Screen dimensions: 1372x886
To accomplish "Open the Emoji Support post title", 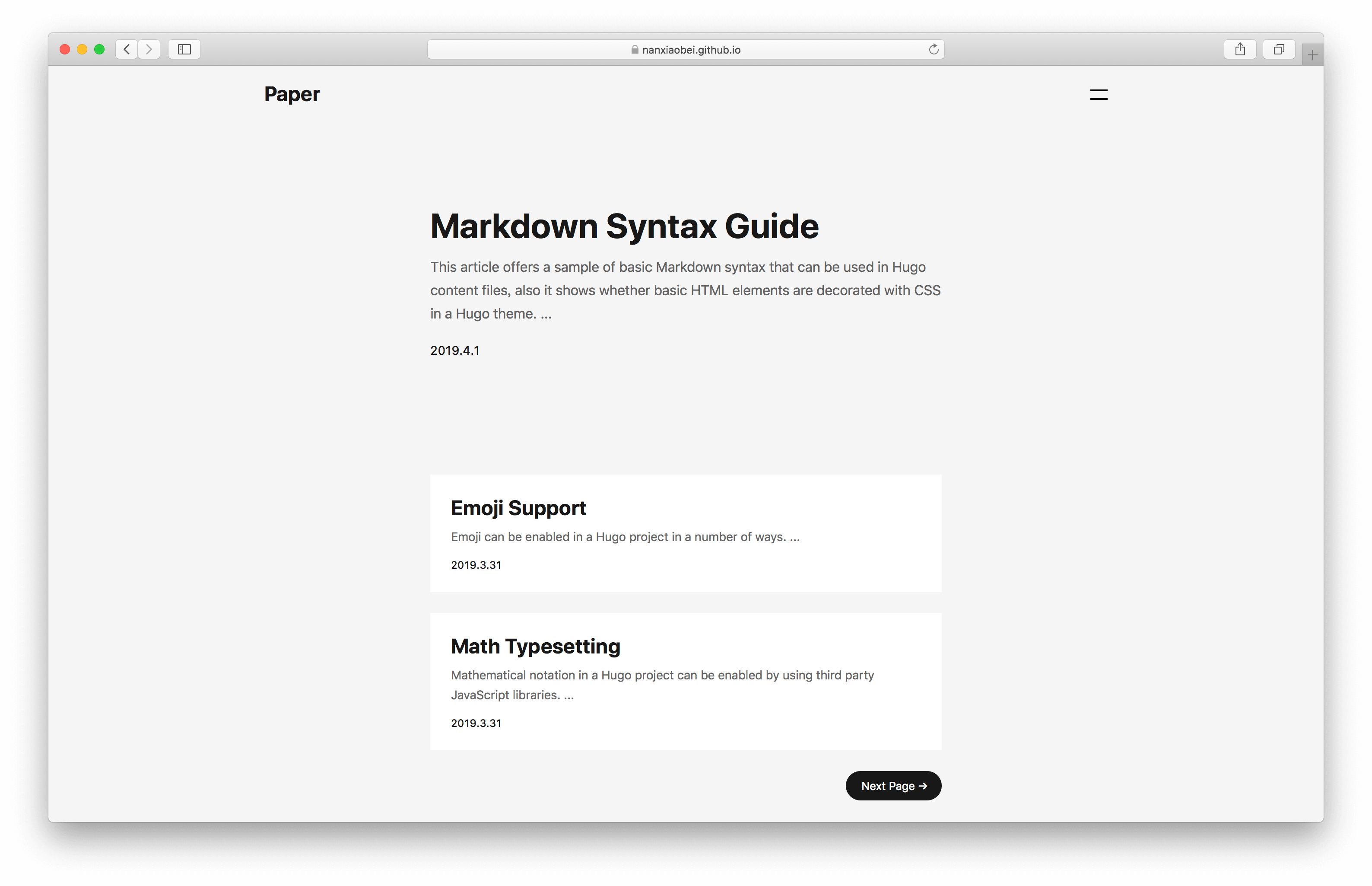I will pyautogui.click(x=518, y=508).
